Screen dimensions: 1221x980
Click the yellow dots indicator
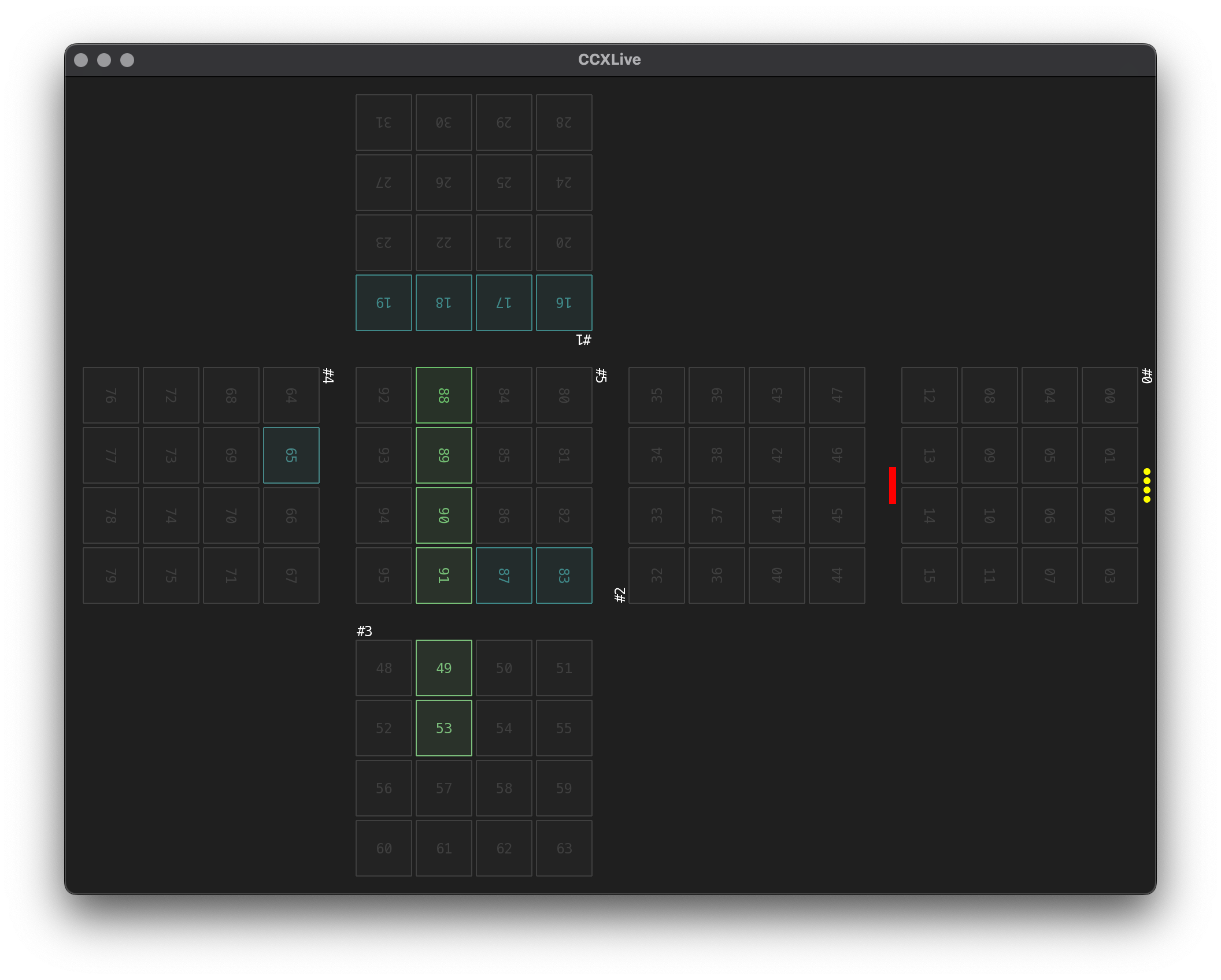click(1146, 485)
